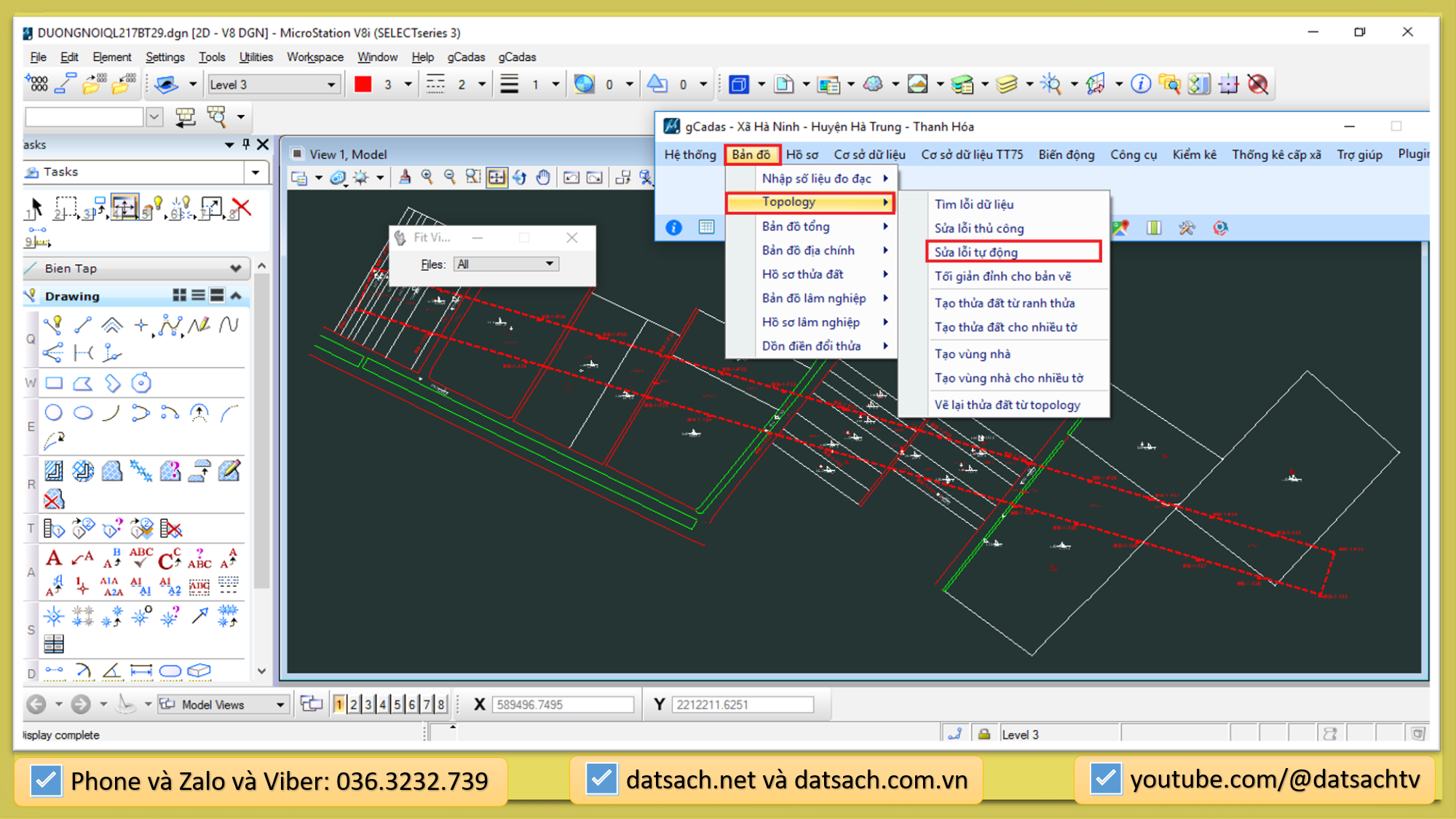Toggle view 2 button in view group
This screenshot has height=819, width=1456.
(354, 704)
